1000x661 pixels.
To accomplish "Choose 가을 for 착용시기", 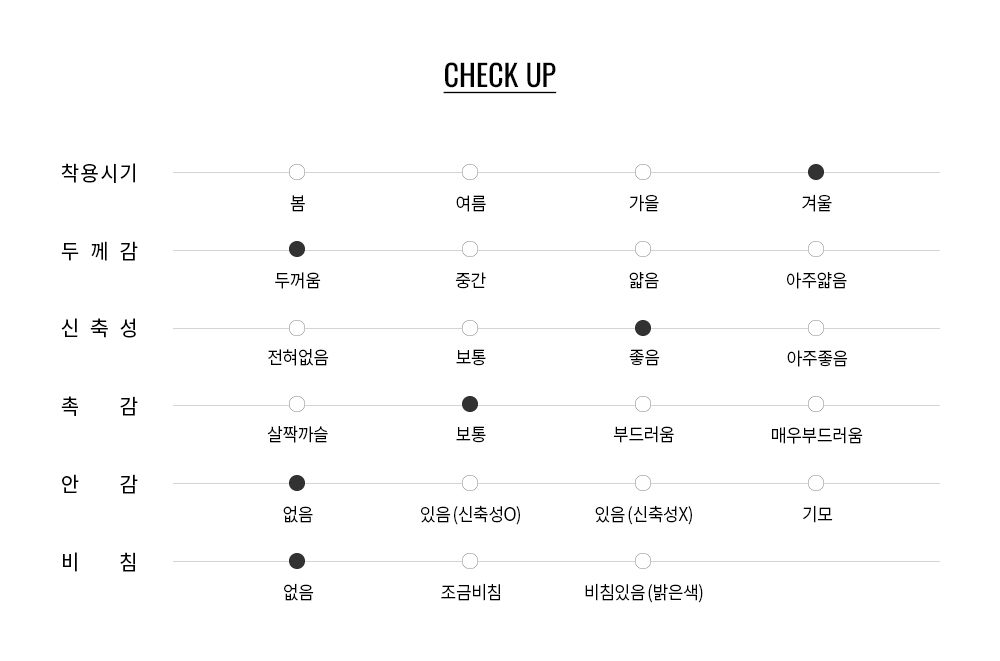I will (643, 172).
